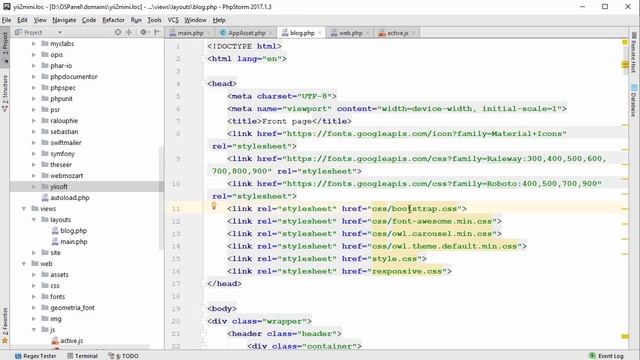The height and width of the screenshot is (360, 640).
Task: Open the Help menu
Action: coord(219,20)
